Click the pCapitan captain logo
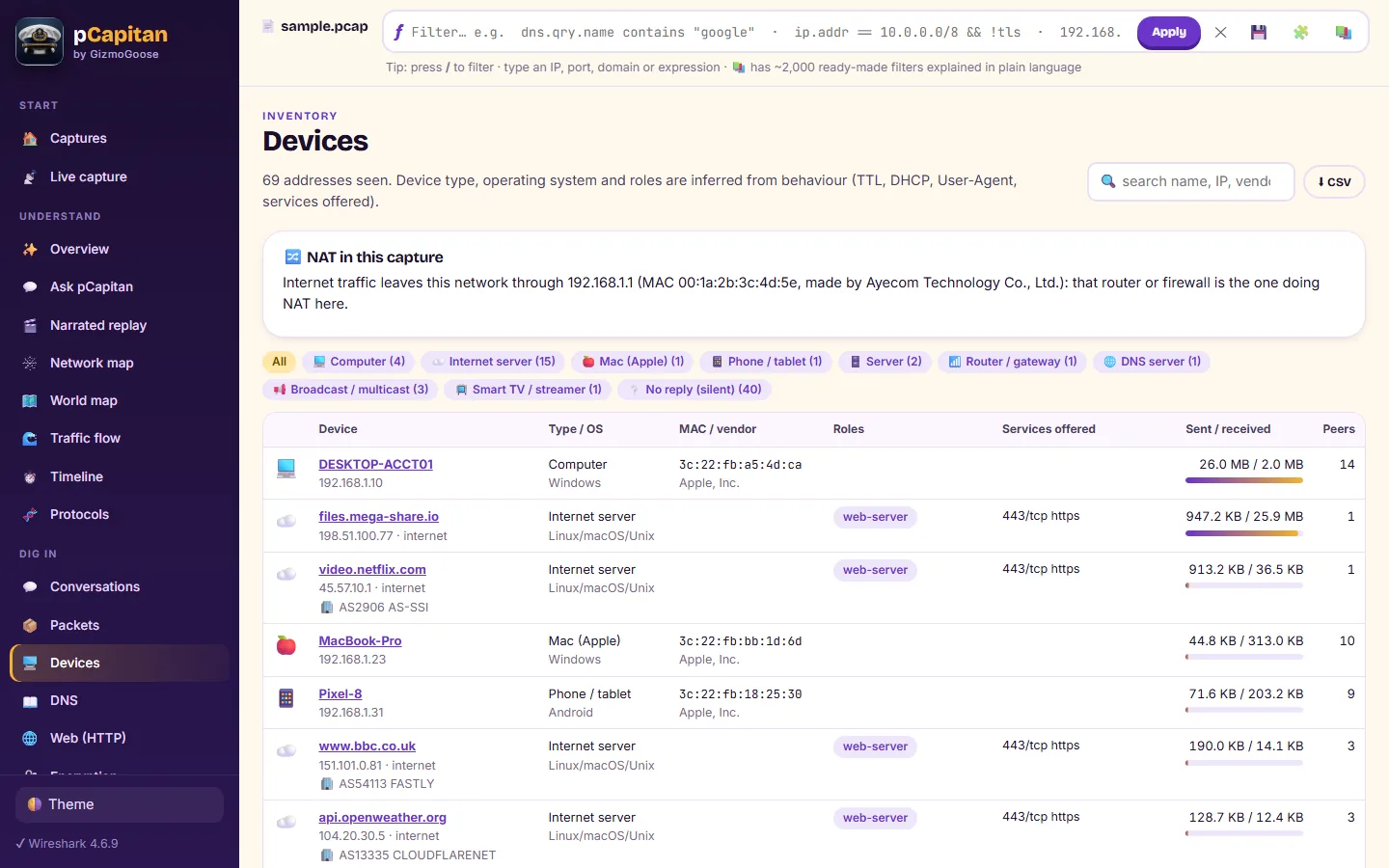1389x868 pixels. [x=40, y=41]
